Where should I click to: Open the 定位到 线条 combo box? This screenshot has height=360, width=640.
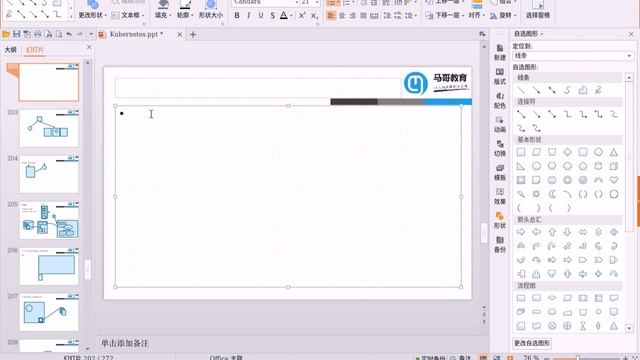573,56
